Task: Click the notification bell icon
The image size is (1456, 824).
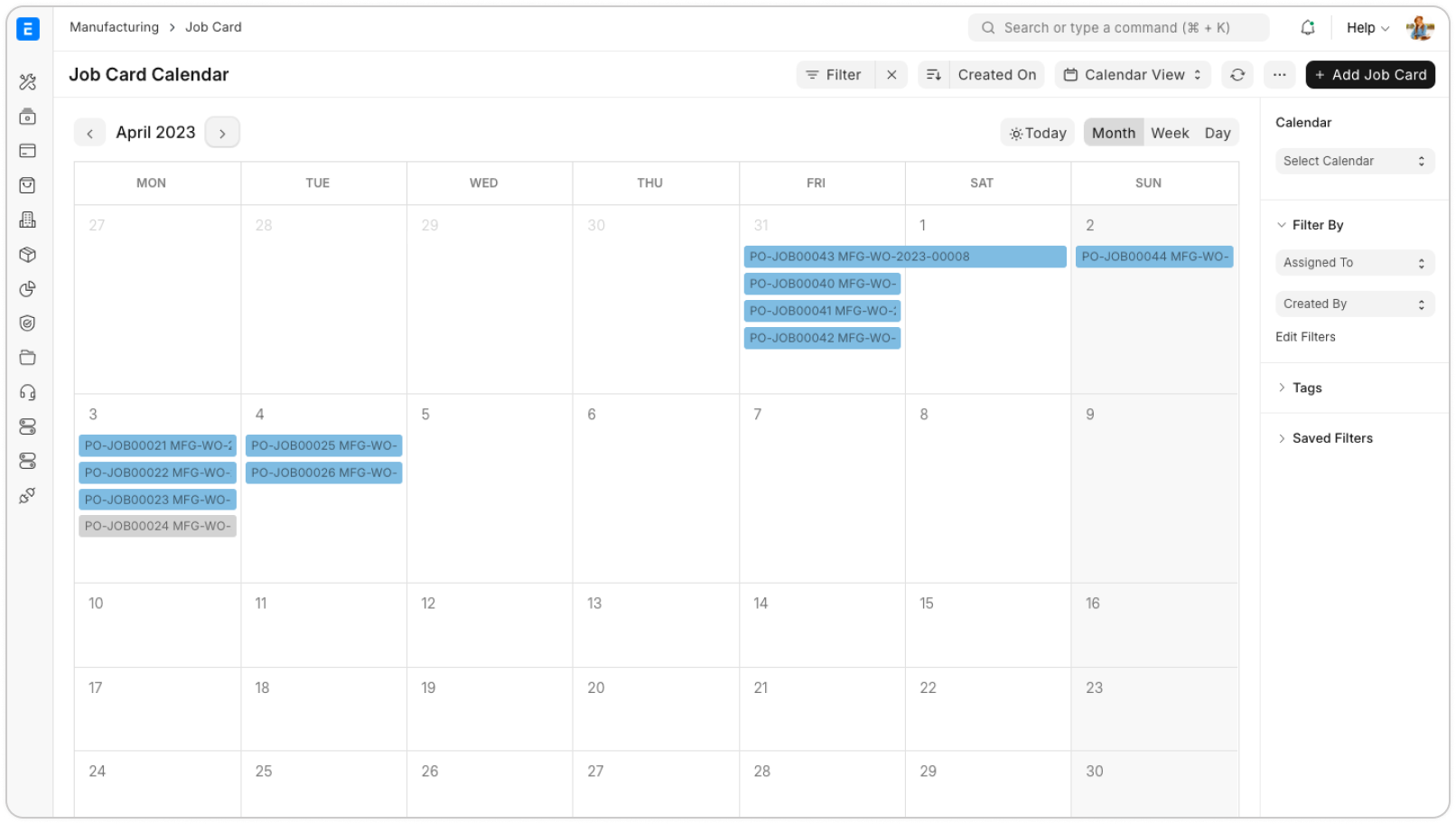Action: pyautogui.click(x=1308, y=28)
